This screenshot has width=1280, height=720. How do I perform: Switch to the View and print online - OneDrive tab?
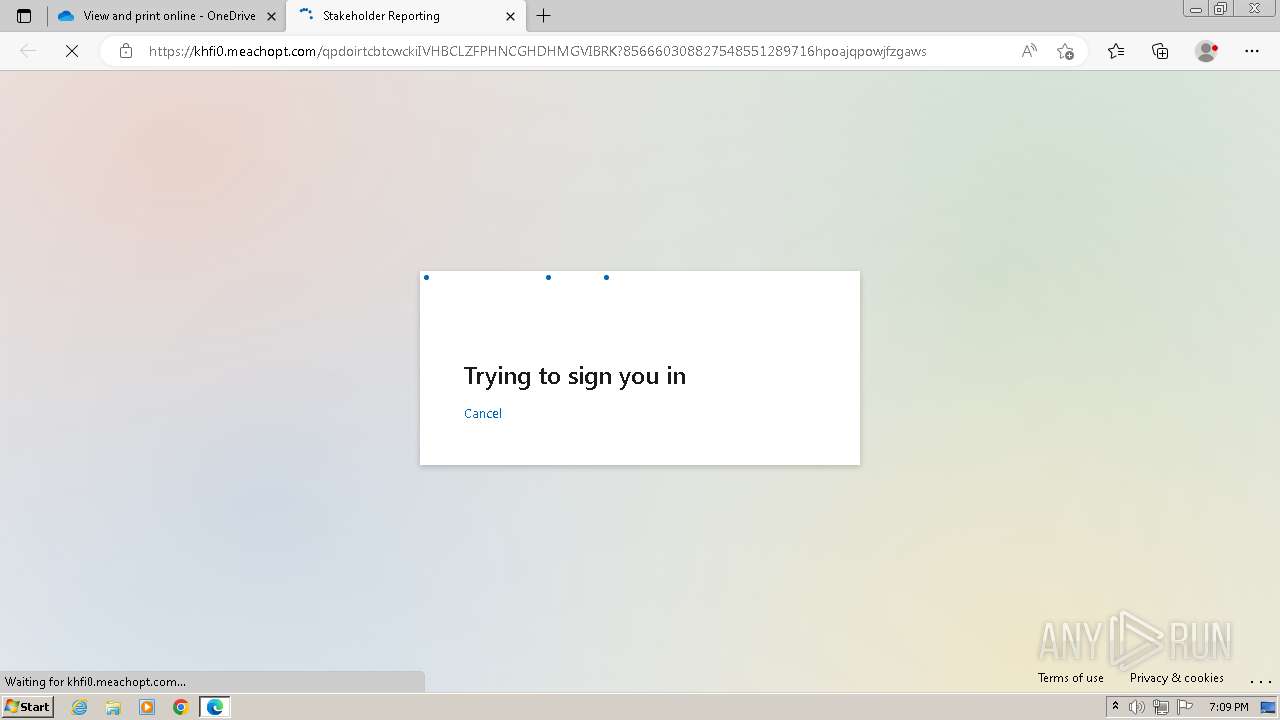[167, 16]
